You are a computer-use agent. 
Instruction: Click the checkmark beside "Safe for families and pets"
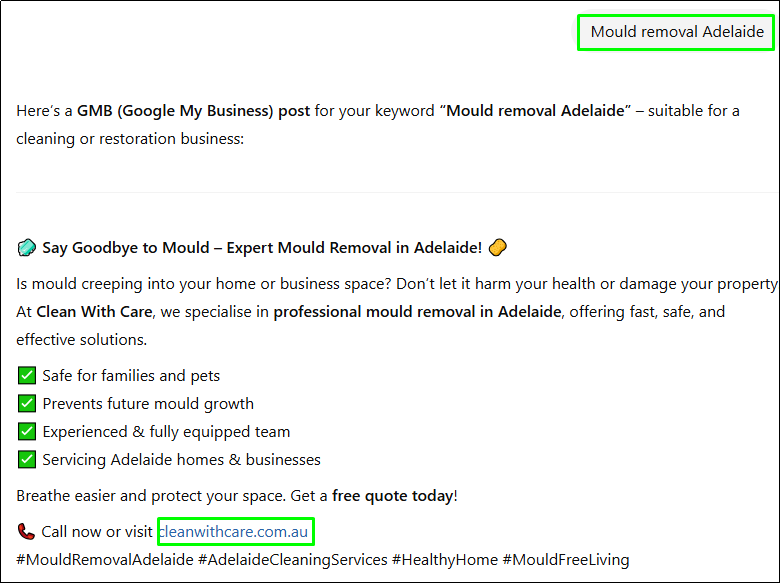(27, 376)
